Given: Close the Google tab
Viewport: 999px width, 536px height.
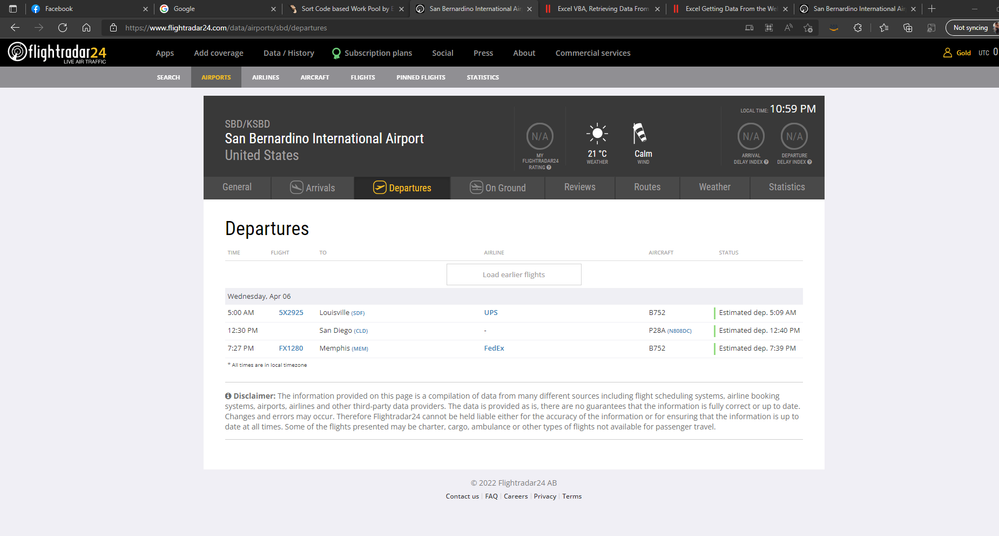Looking at the screenshot, I should click(x=273, y=9).
